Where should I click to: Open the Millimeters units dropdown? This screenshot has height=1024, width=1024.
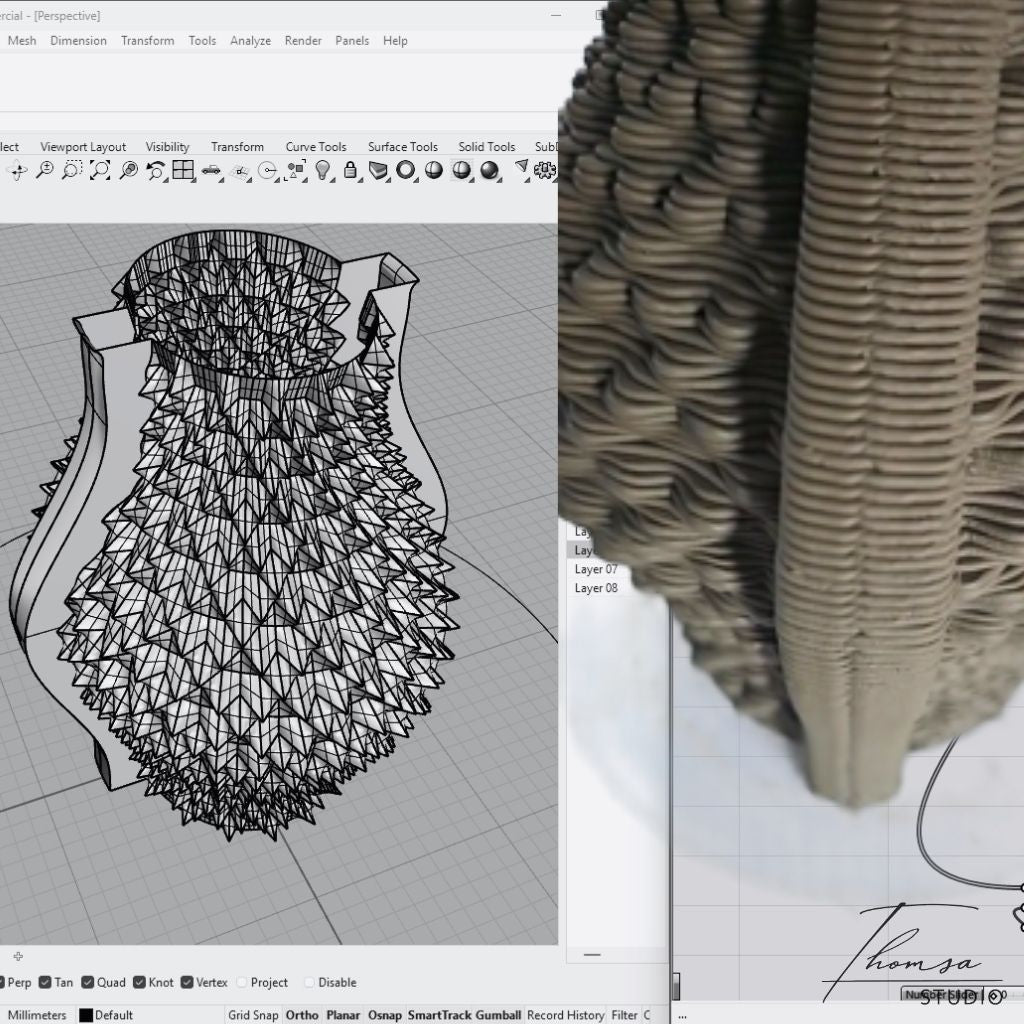tap(36, 1015)
